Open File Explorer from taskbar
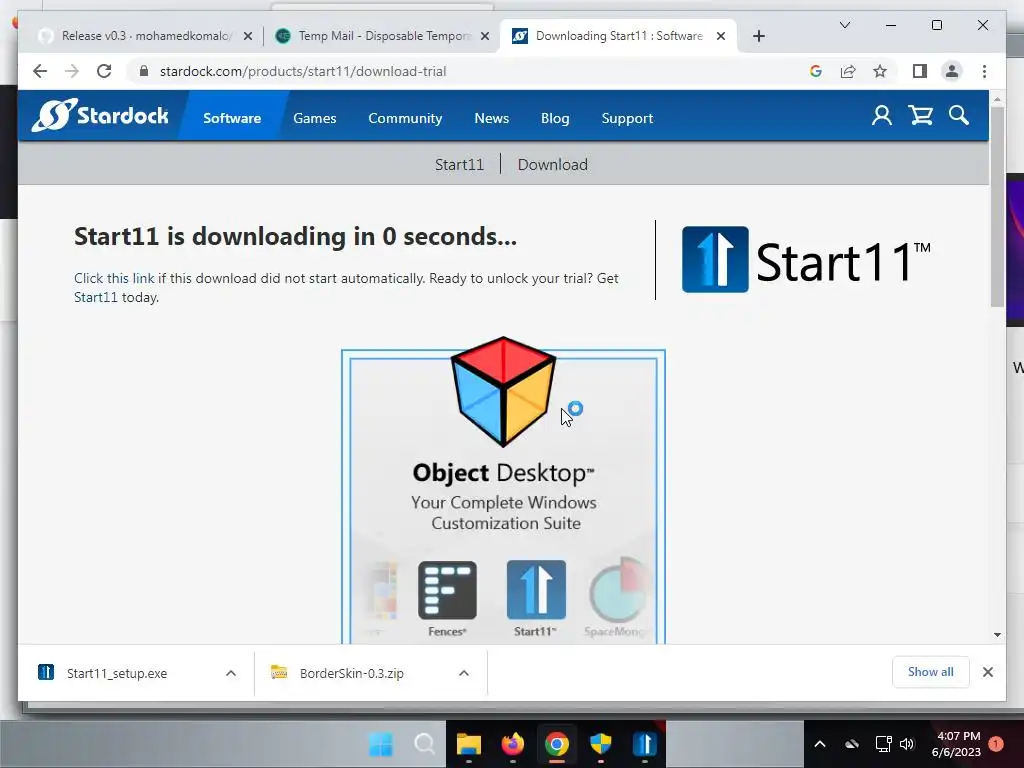The width and height of the screenshot is (1024, 768). 468,744
